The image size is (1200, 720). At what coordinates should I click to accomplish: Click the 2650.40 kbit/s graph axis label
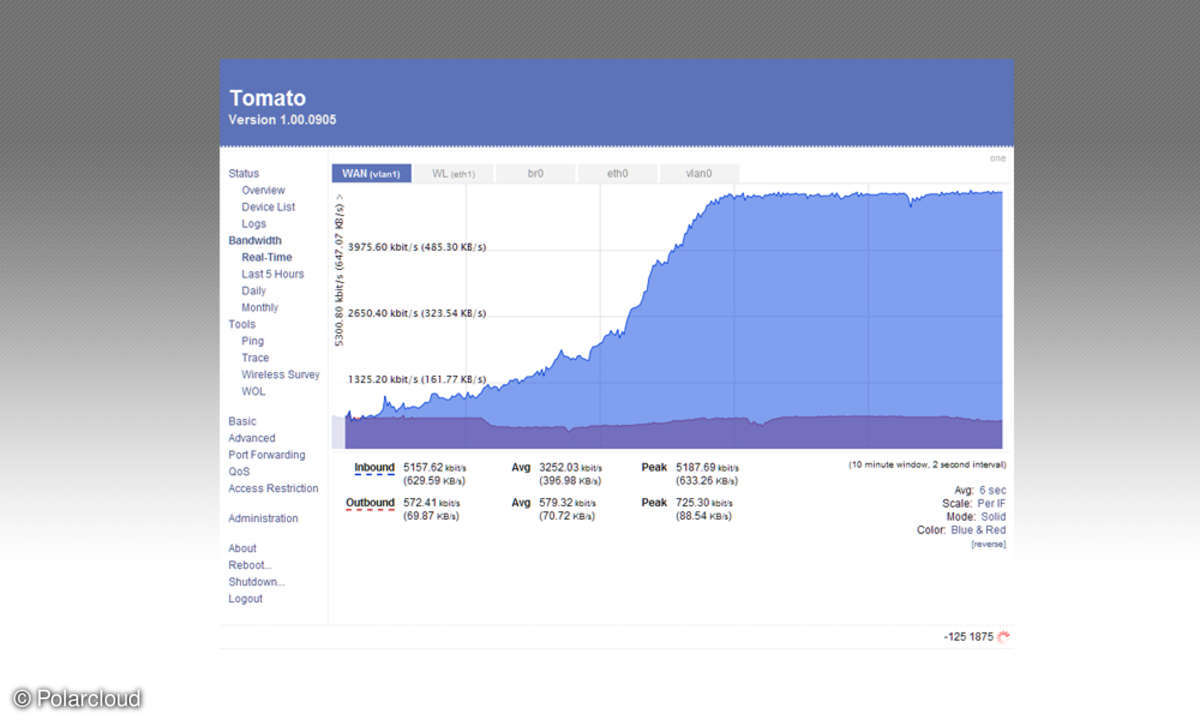click(x=417, y=313)
